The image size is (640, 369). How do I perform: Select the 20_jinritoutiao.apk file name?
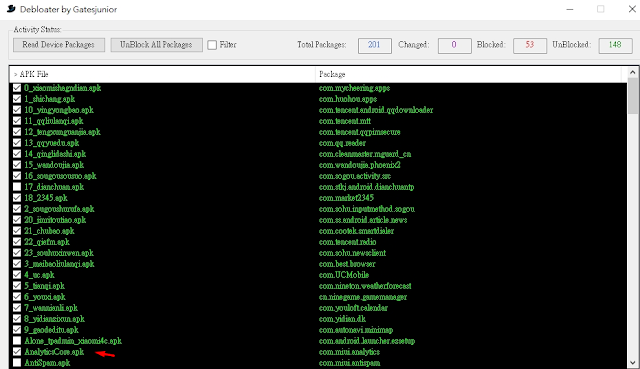click(x=55, y=220)
